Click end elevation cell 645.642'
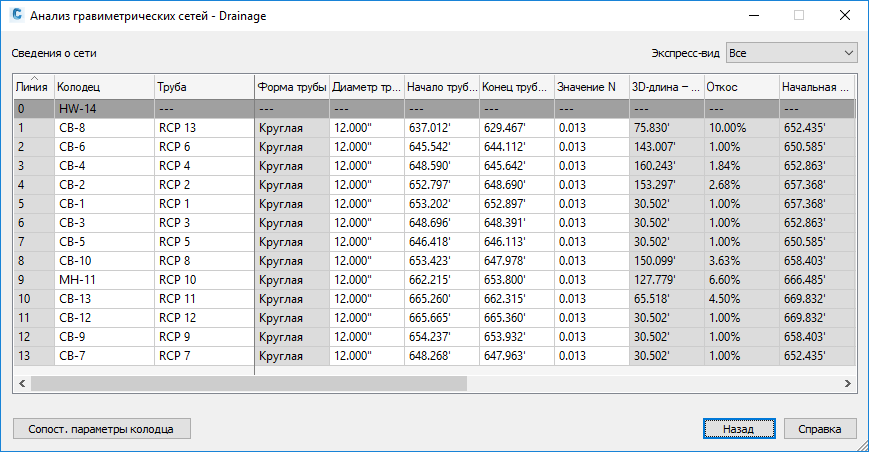The width and height of the screenshot is (869, 452). coord(517,166)
